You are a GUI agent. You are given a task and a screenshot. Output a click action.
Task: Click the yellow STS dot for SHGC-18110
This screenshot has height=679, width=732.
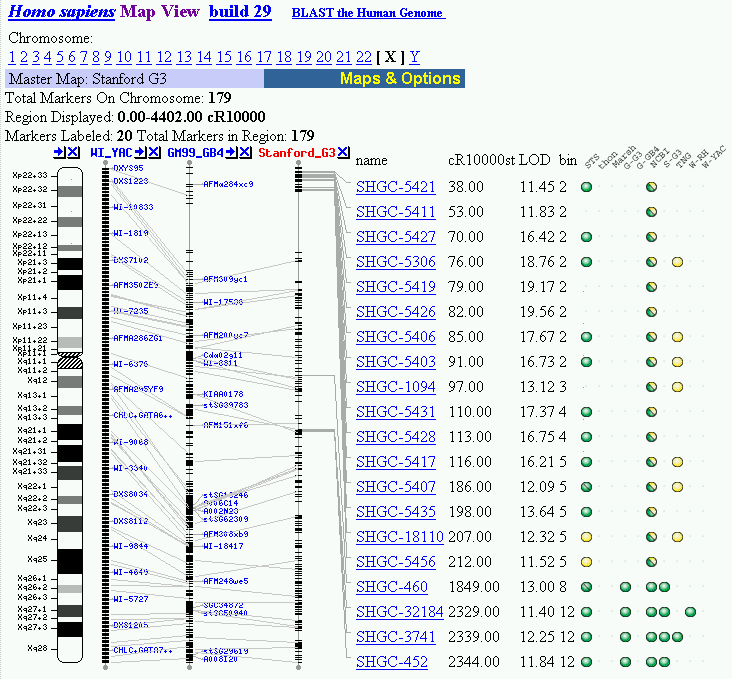(586, 537)
